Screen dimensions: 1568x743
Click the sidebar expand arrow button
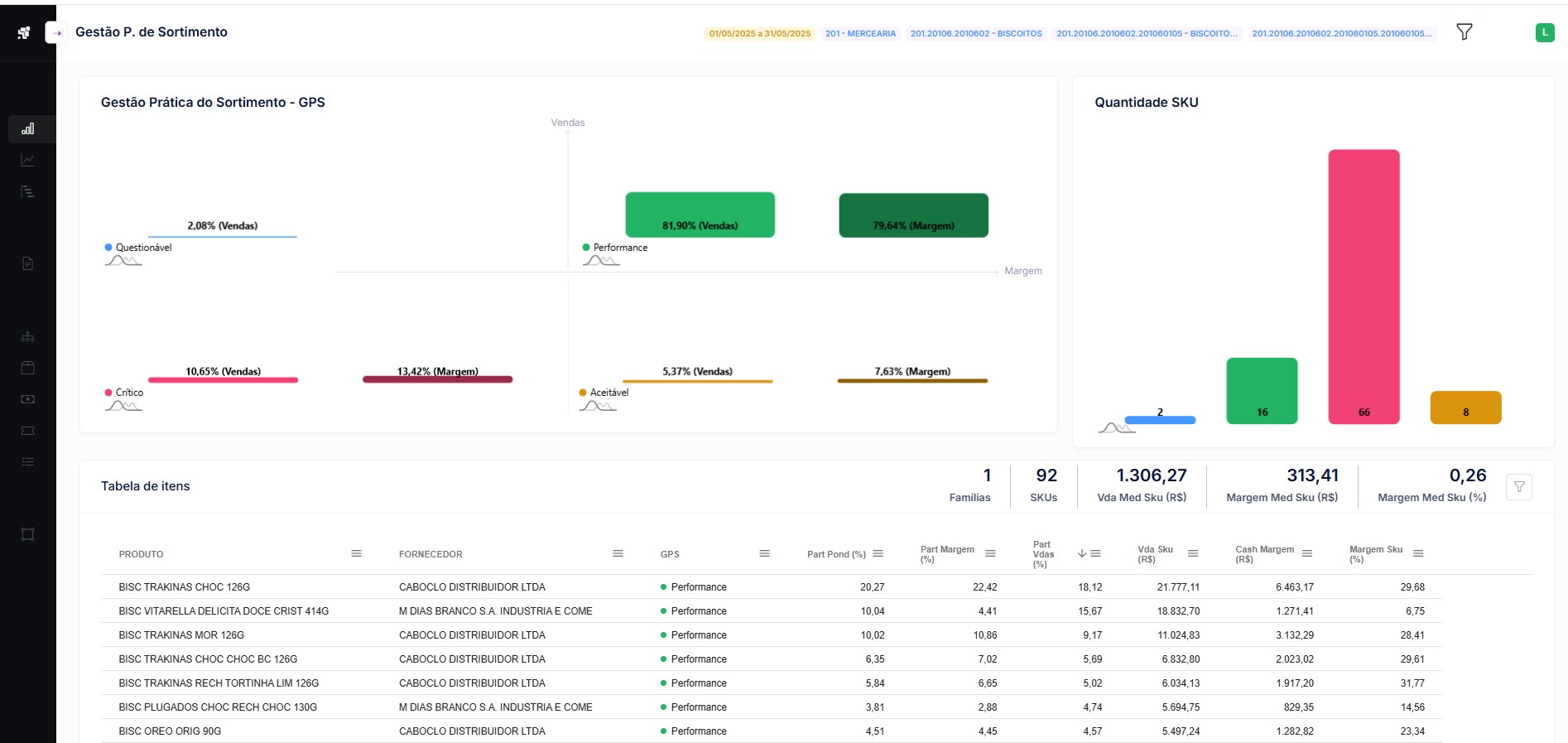click(x=56, y=33)
